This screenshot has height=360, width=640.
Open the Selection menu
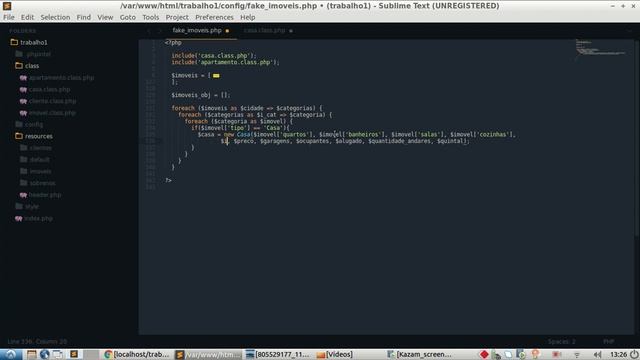(55, 17)
